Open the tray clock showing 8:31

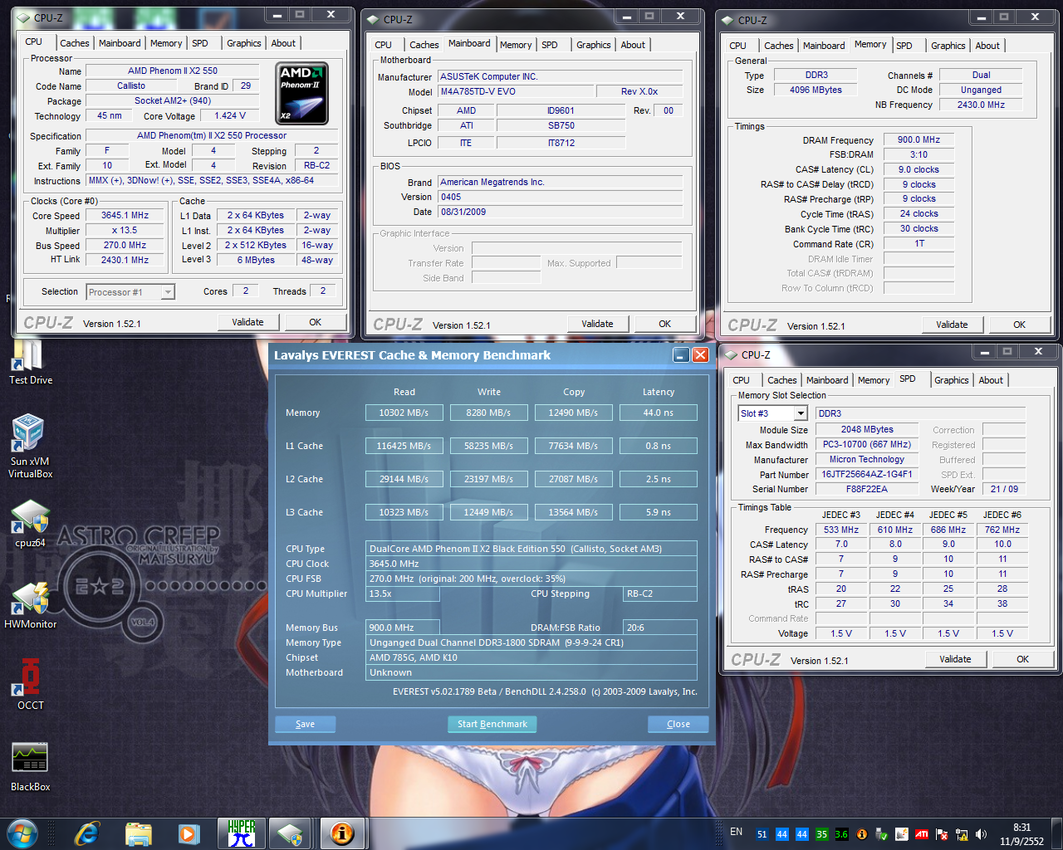tap(1022, 834)
